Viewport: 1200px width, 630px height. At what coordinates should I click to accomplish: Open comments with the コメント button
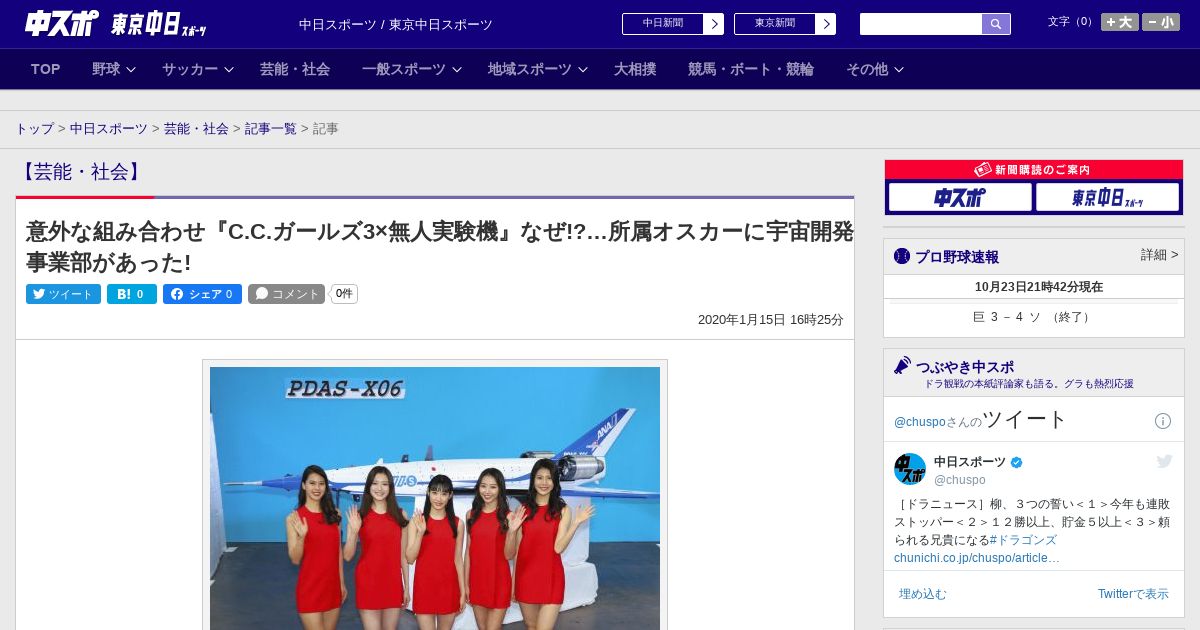point(286,294)
